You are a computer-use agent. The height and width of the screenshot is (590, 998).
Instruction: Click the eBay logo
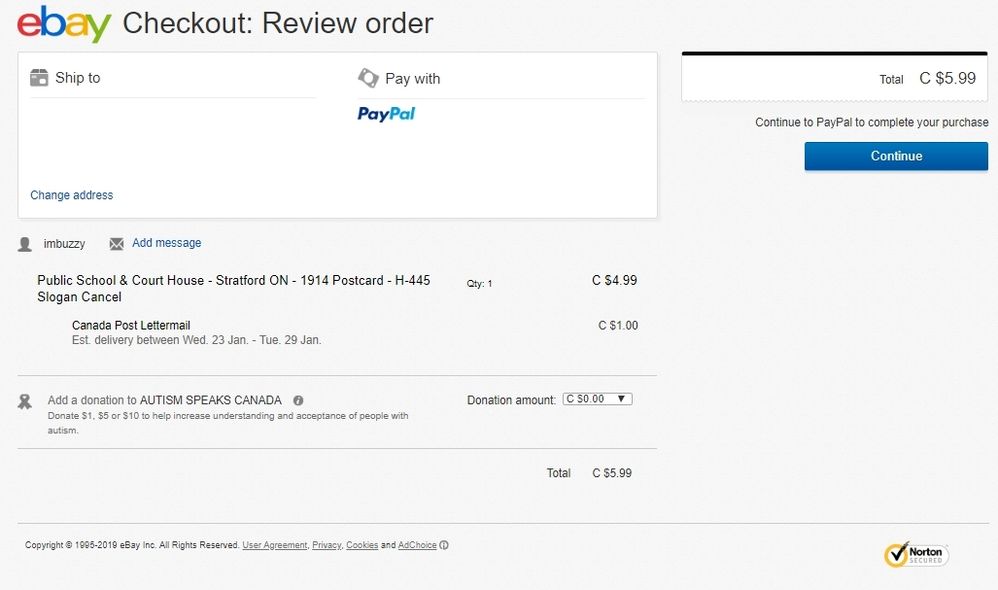64,24
